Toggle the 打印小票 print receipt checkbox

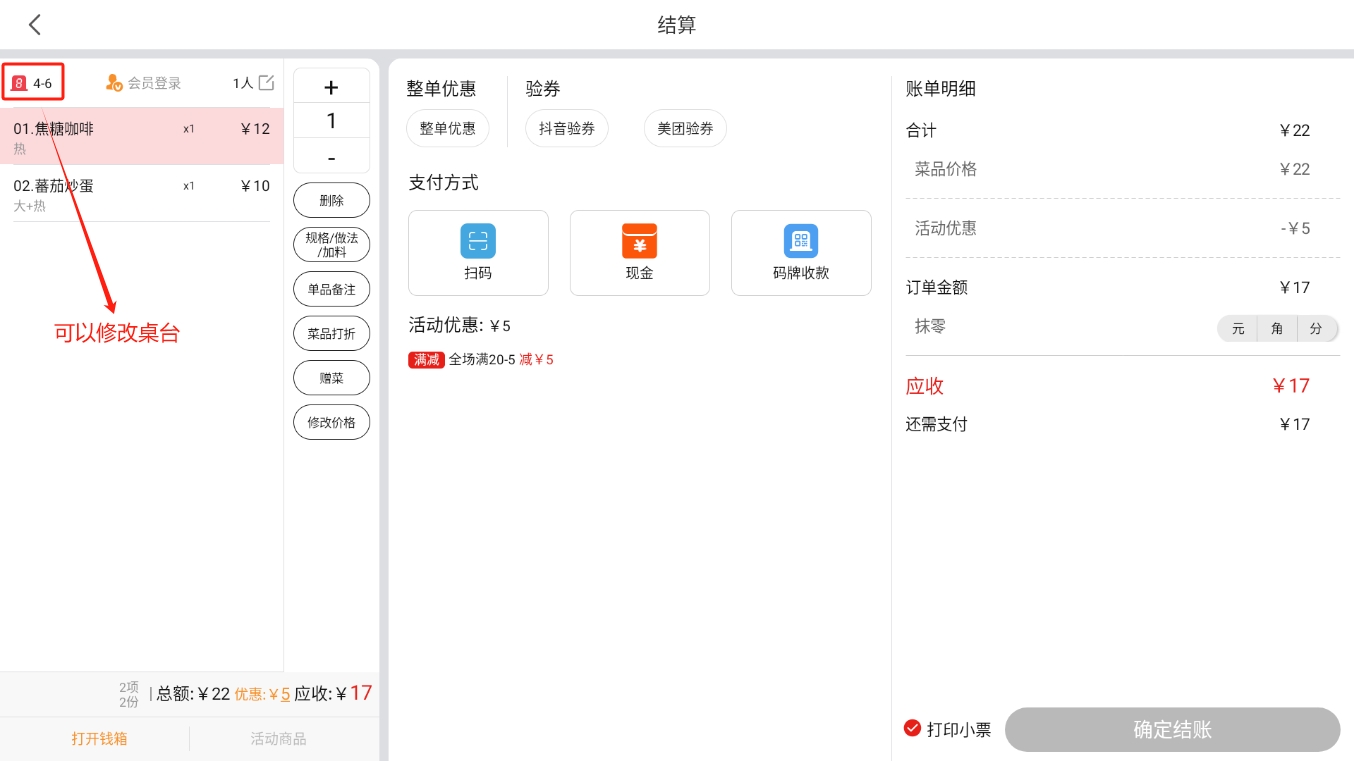click(x=912, y=728)
